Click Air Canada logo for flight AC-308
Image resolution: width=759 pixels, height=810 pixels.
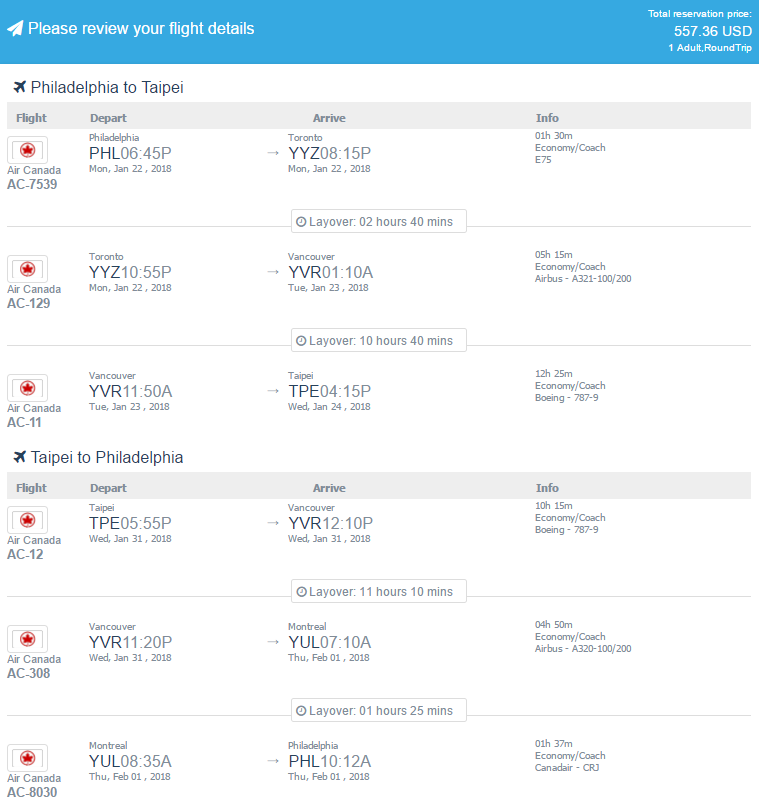(27, 638)
